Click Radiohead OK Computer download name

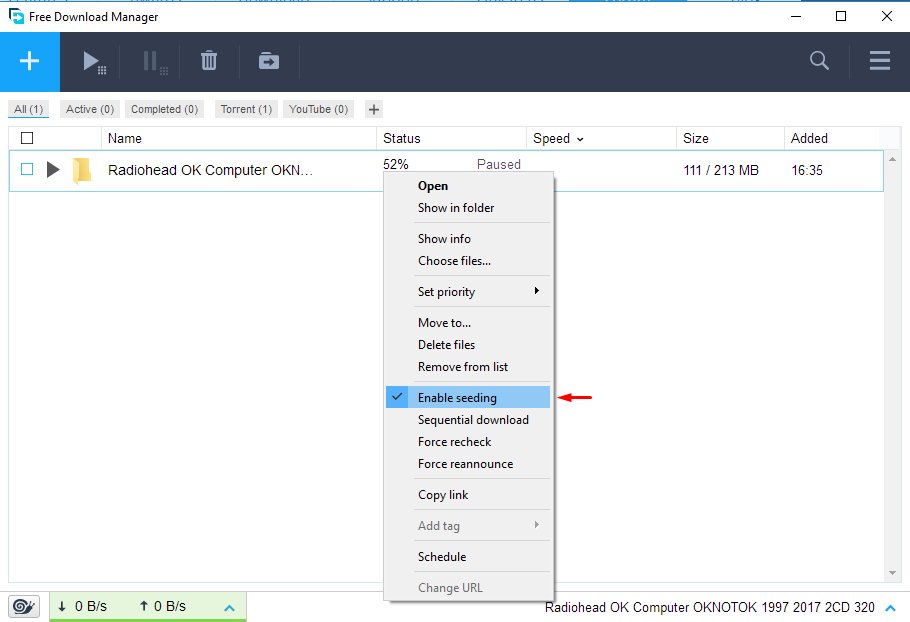pyautogui.click(x=210, y=170)
